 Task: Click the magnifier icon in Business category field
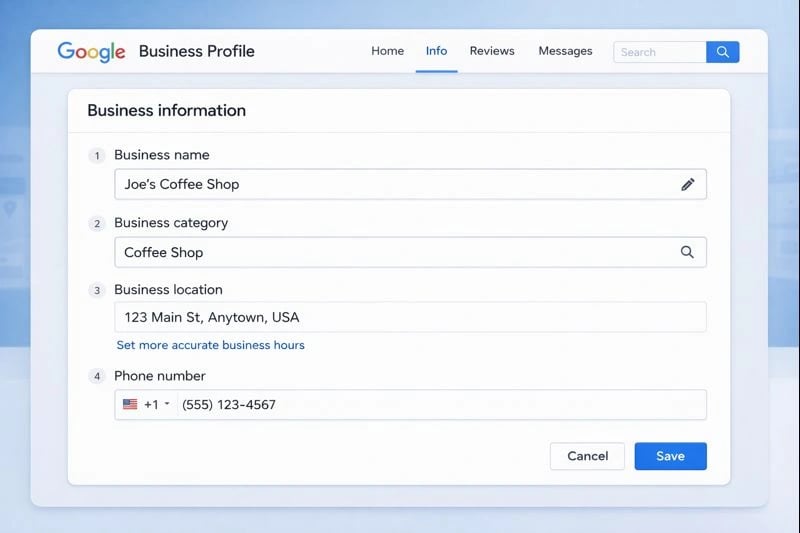(687, 252)
